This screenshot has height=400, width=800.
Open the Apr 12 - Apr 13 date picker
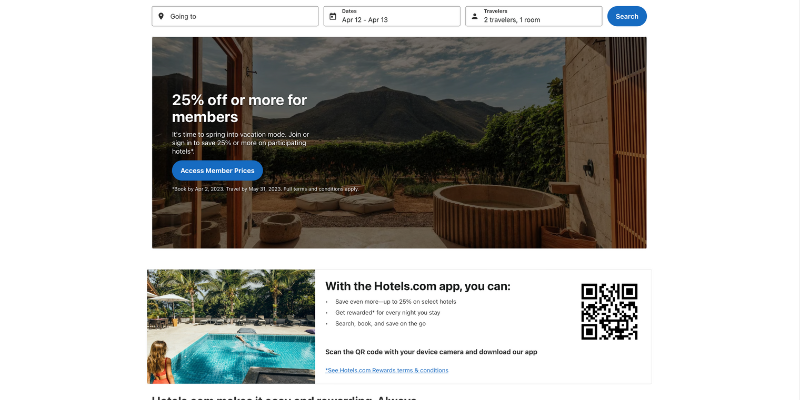click(x=392, y=16)
